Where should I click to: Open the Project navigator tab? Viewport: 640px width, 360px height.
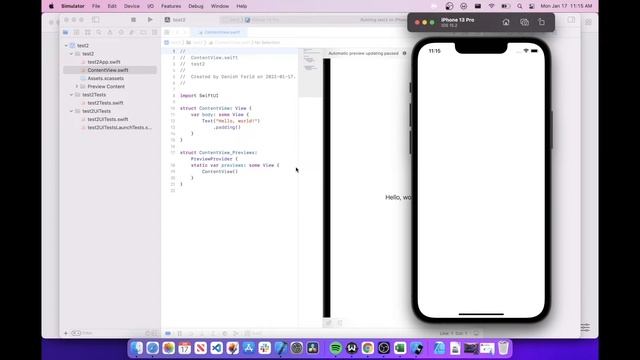click(65, 32)
